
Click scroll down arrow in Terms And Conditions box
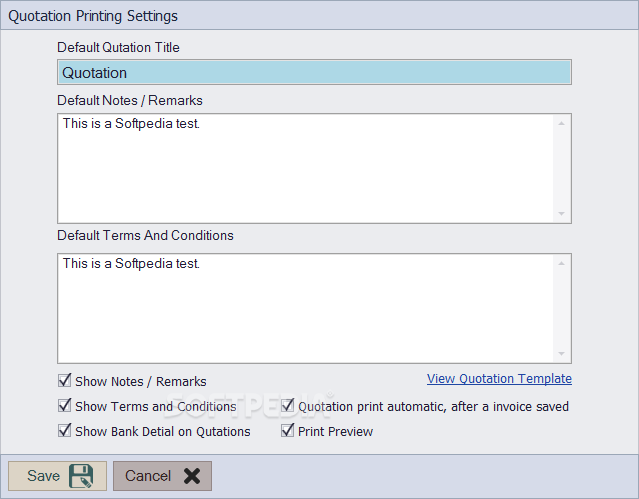click(562, 353)
